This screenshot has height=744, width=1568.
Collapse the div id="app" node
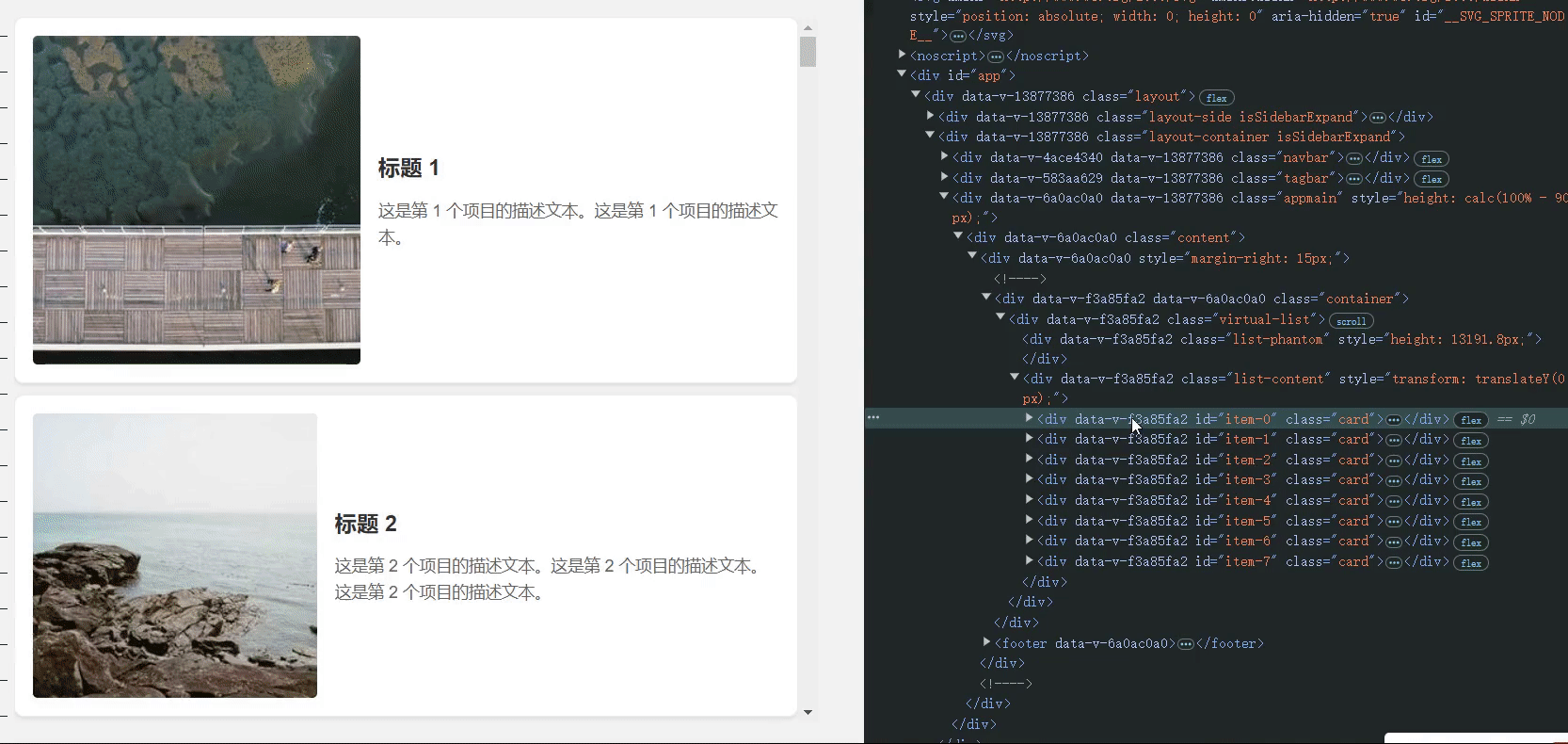coord(902,74)
